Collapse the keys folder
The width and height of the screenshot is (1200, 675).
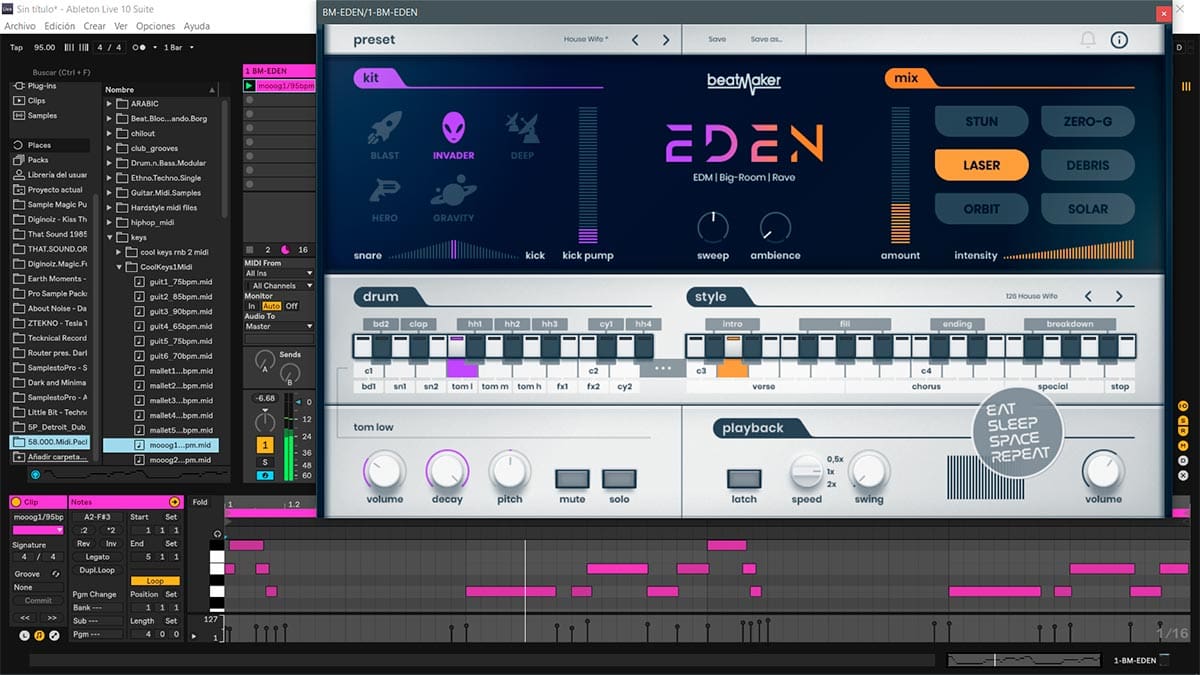[x=110, y=237]
